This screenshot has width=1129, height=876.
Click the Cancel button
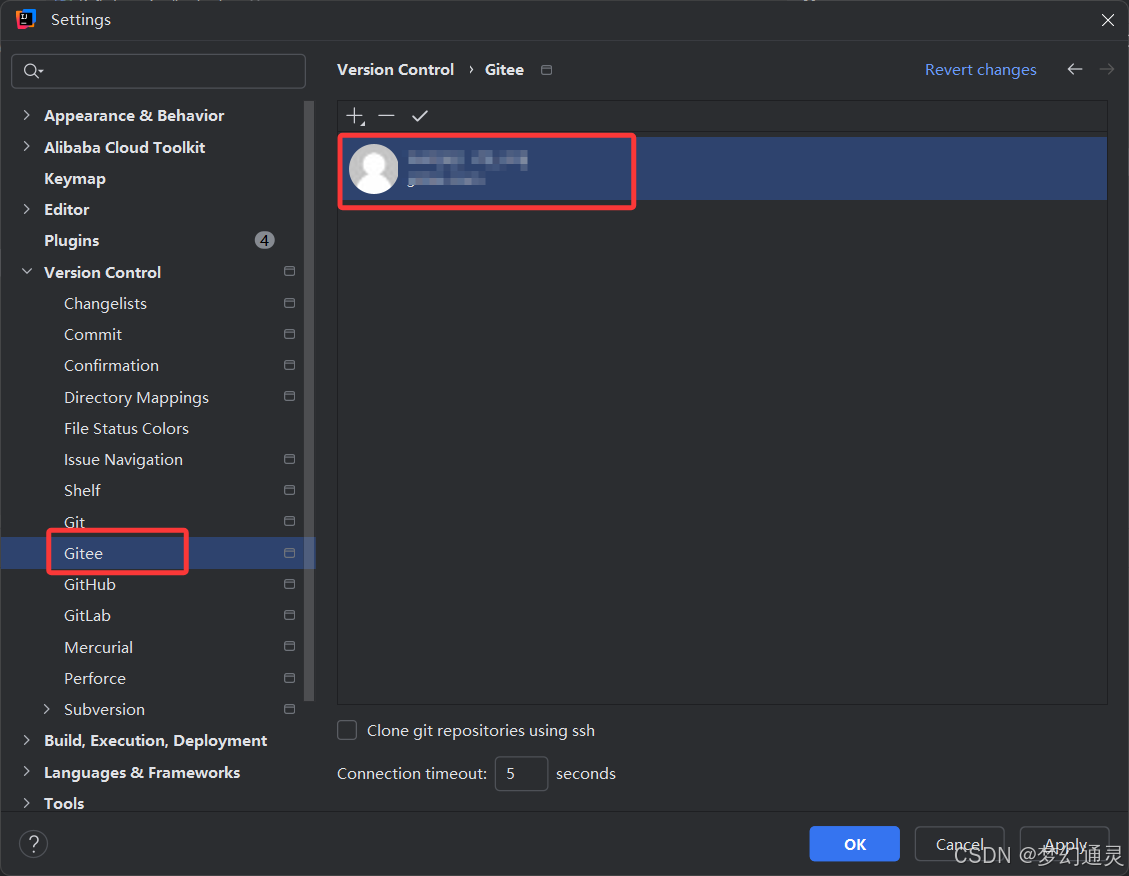pos(959,844)
